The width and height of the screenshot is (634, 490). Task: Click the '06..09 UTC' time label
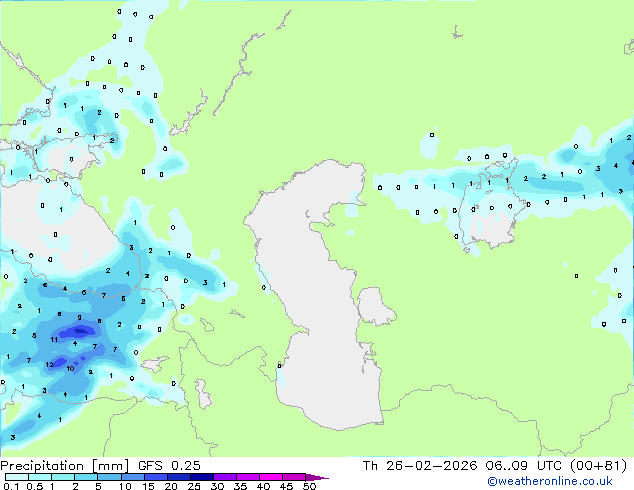(x=523, y=466)
